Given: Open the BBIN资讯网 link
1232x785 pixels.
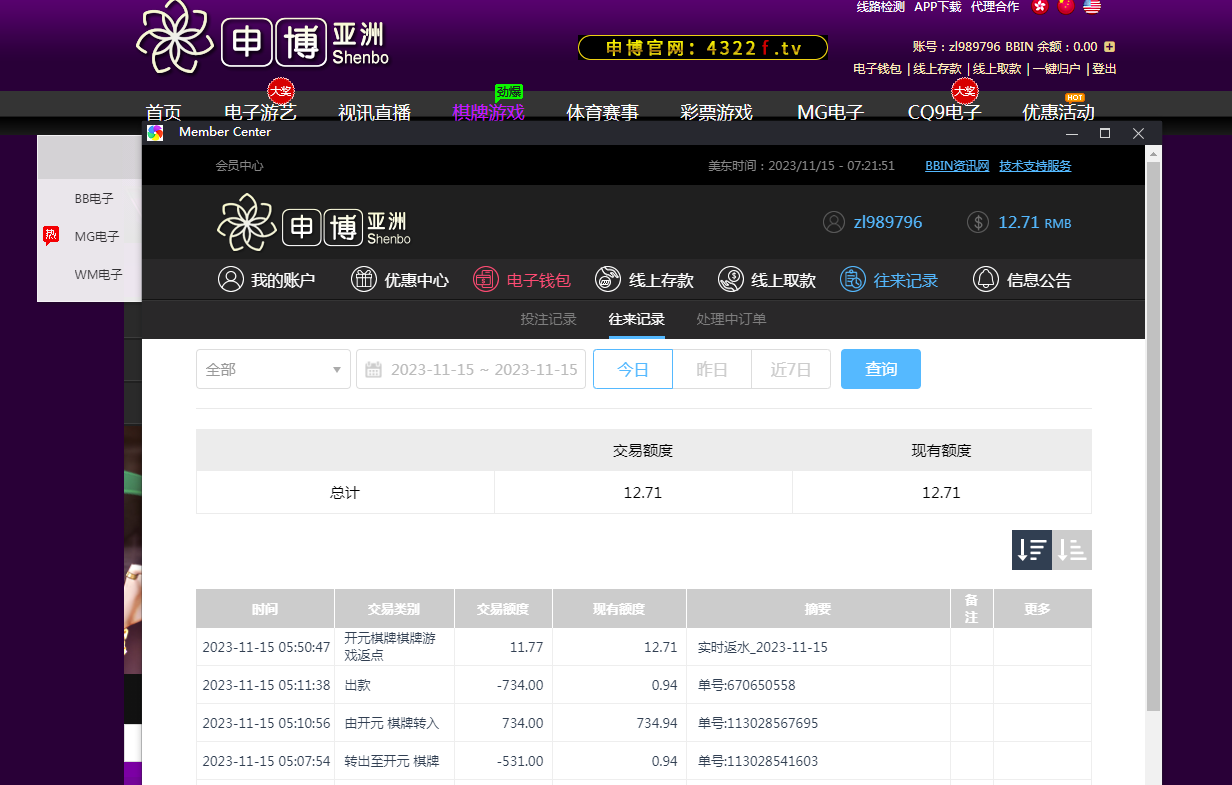Looking at the screenshot, I should tap(957, 166).
